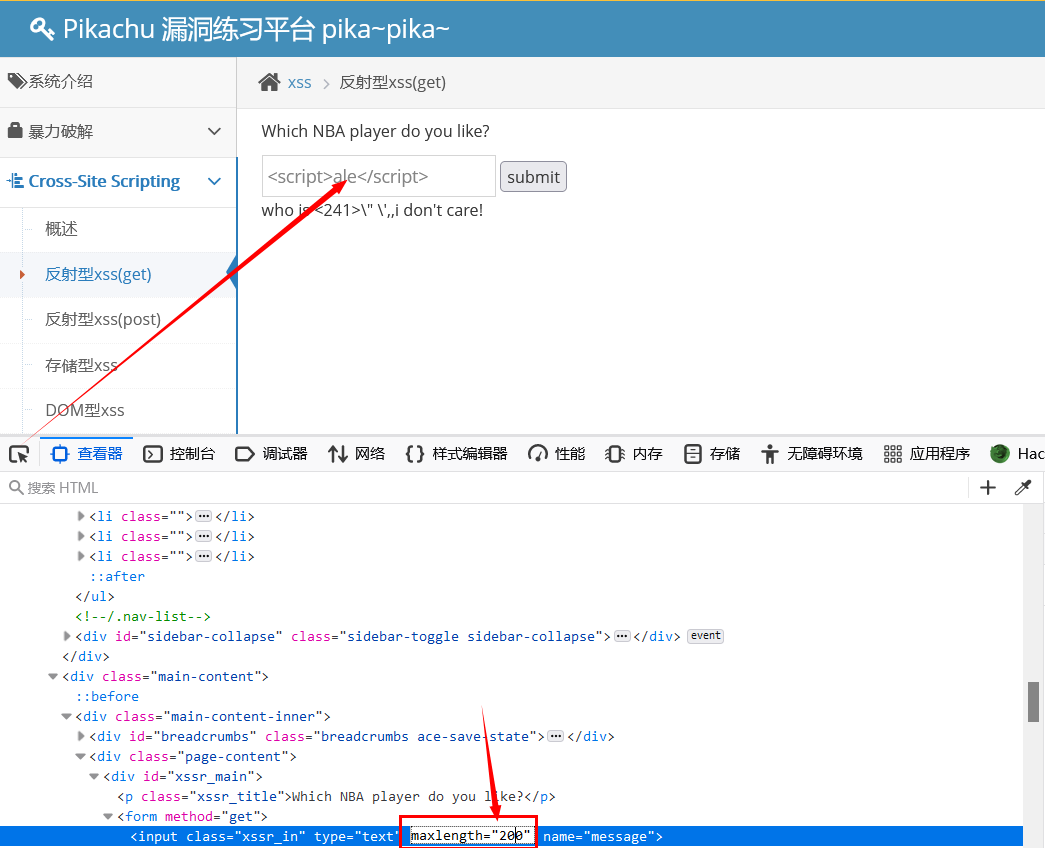Open the 无障碍环境 accessibility tab
The image size is (1045, 848).
tap(812, 454)
